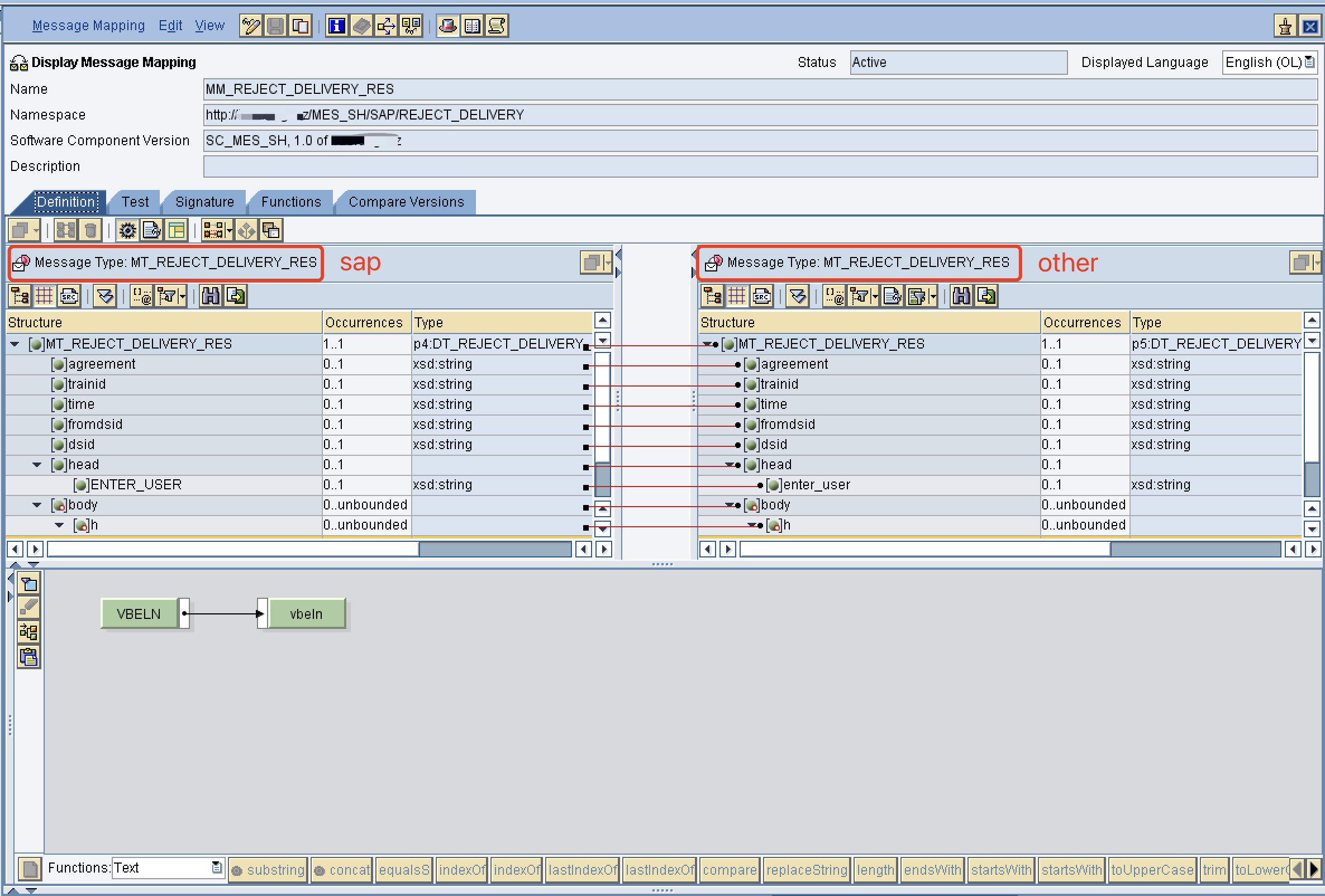Click the edit/display pencil icon in top toolbar
Screen dimensions: 1325x896
250,26
